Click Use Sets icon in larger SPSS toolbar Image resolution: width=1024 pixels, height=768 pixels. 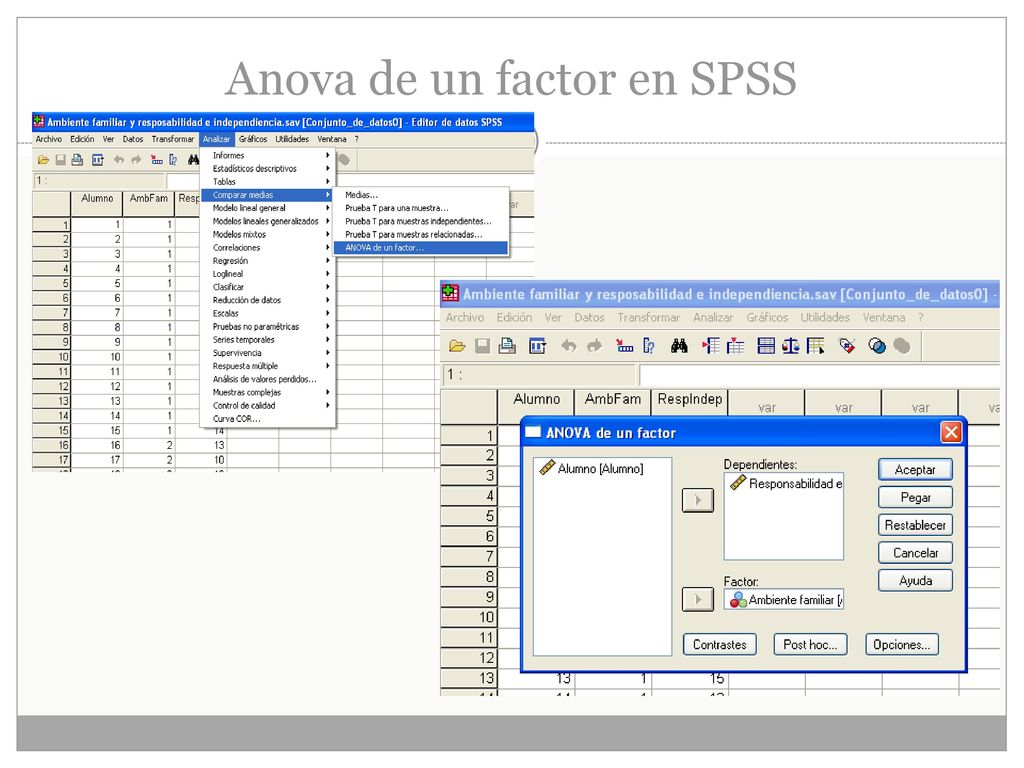[x=877, y=346]
